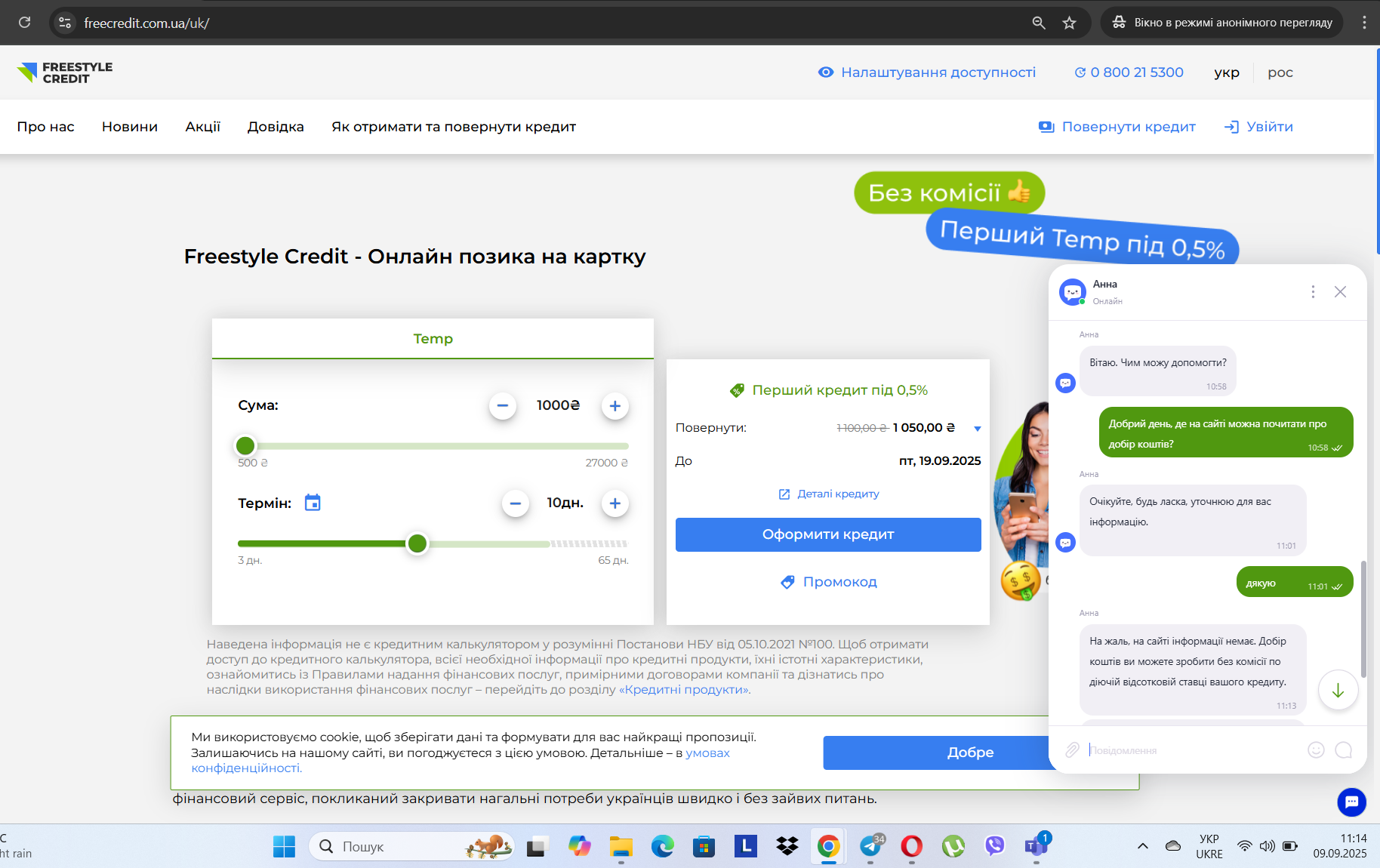Switch site language to рос
The image size is (1380, 868).
coord(1280,72)
